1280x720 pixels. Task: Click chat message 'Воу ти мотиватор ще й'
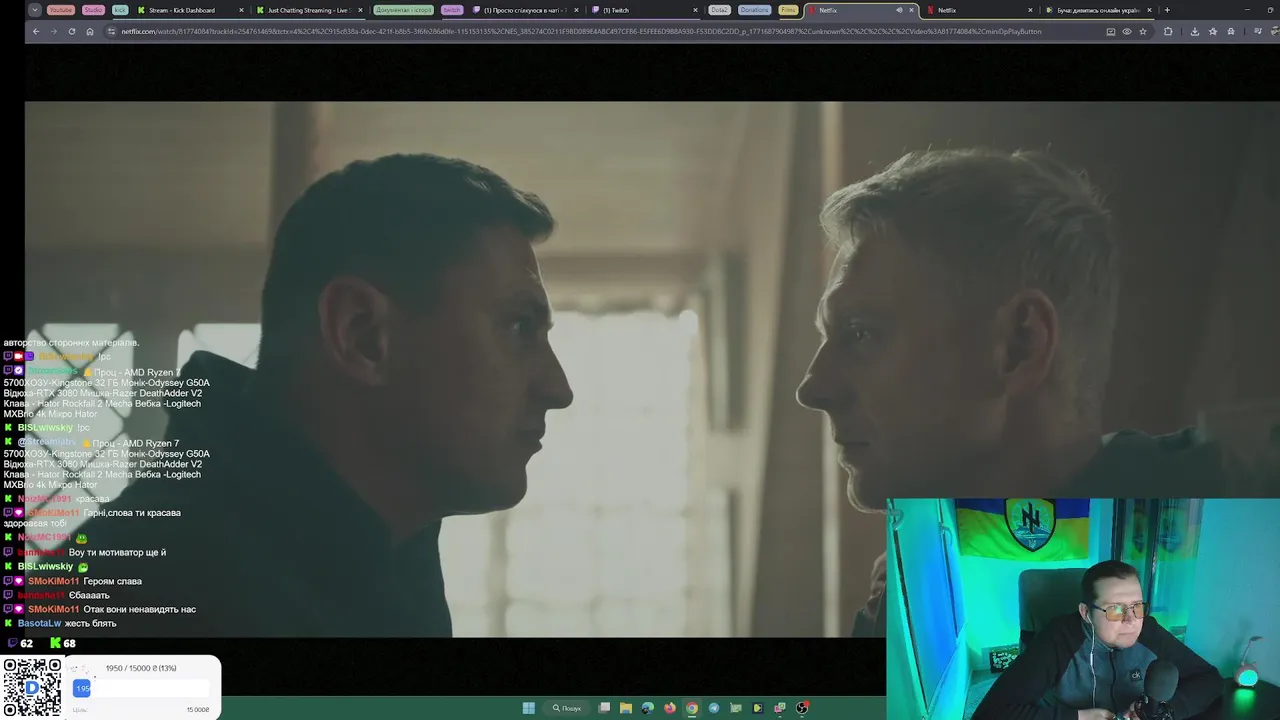coord(117,552)
